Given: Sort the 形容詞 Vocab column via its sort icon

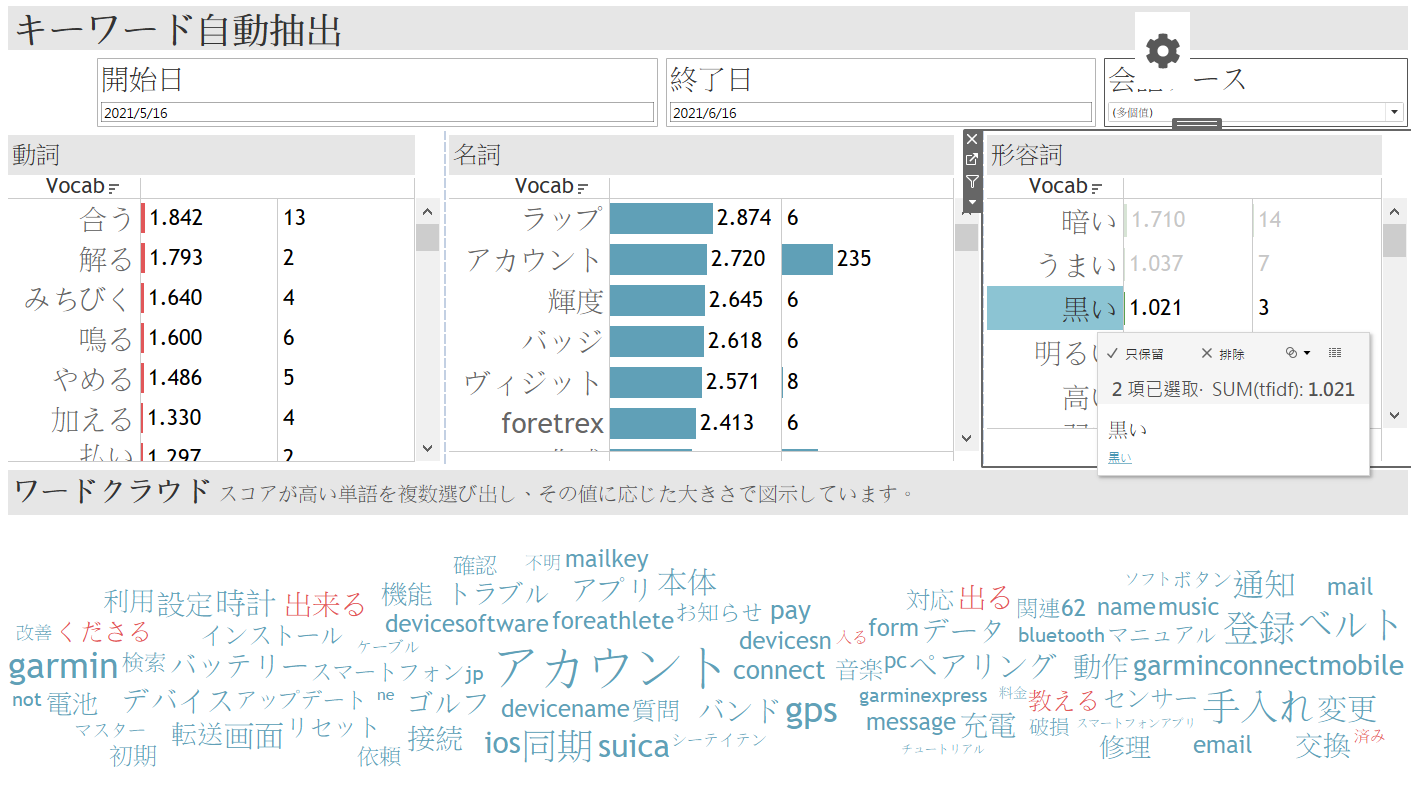Looking at the screenshot, I should point(1096,187).
